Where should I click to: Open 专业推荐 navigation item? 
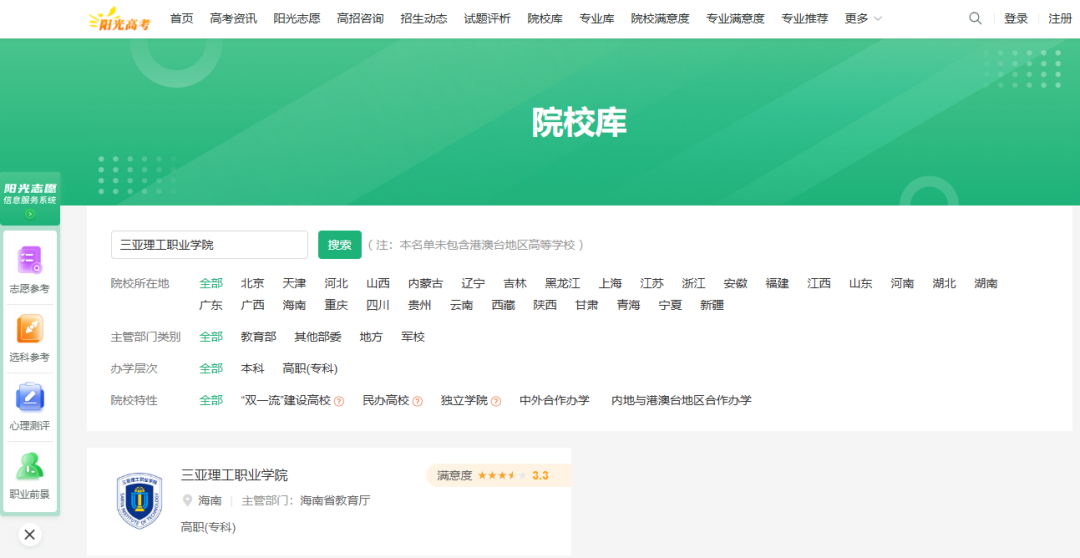[804, 19]
